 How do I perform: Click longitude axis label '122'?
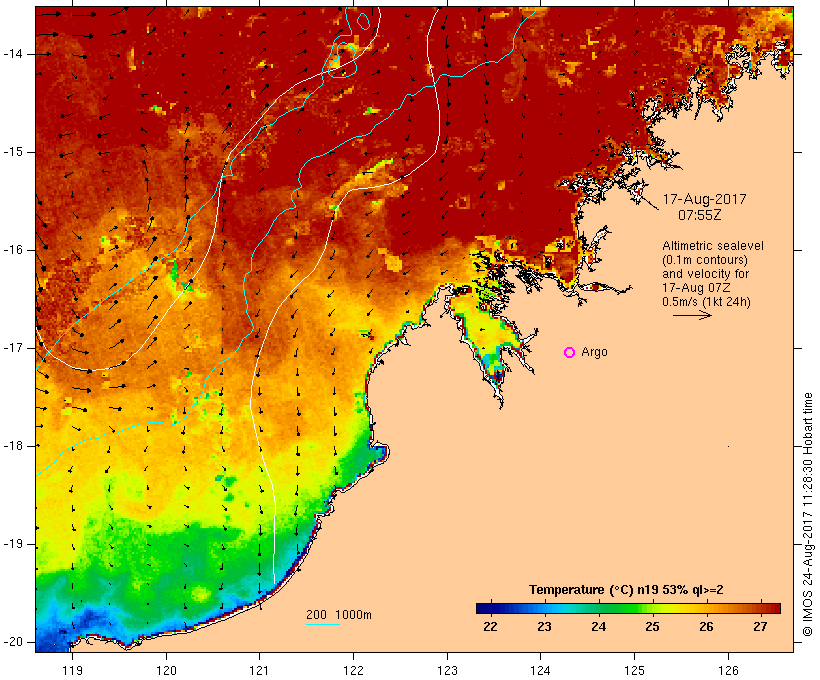pos(353,670)
